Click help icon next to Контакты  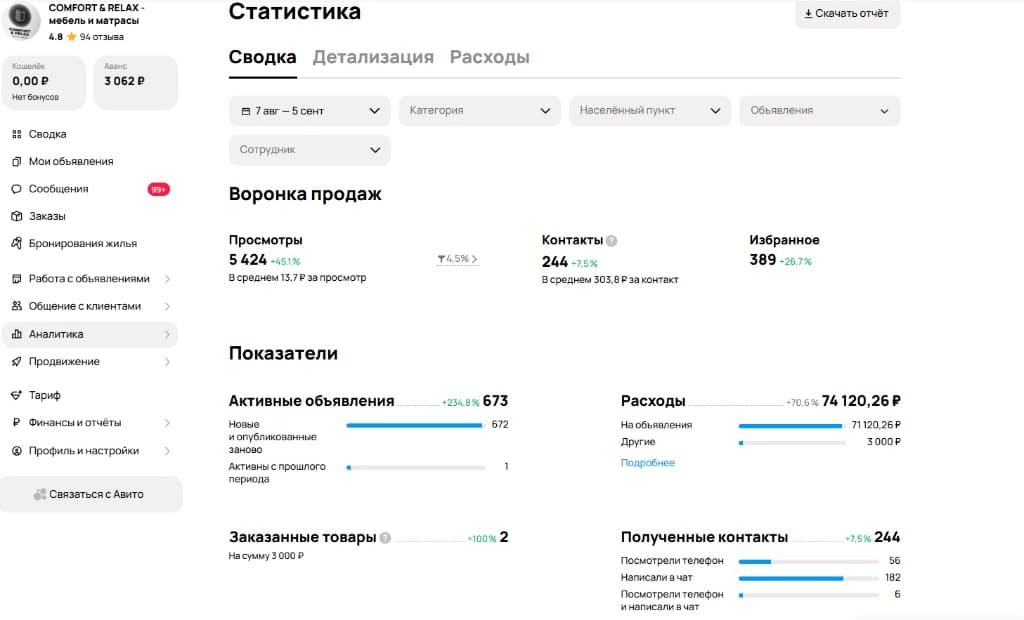click(611, 240)
